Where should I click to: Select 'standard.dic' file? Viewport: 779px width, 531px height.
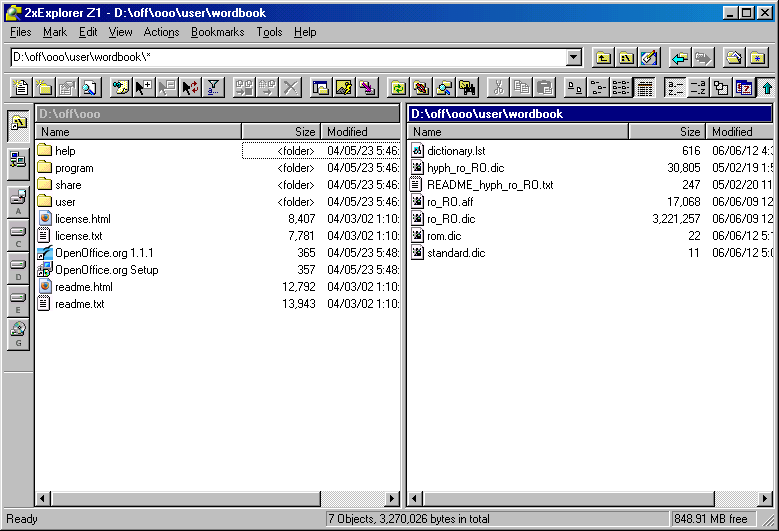pos(456,253)
